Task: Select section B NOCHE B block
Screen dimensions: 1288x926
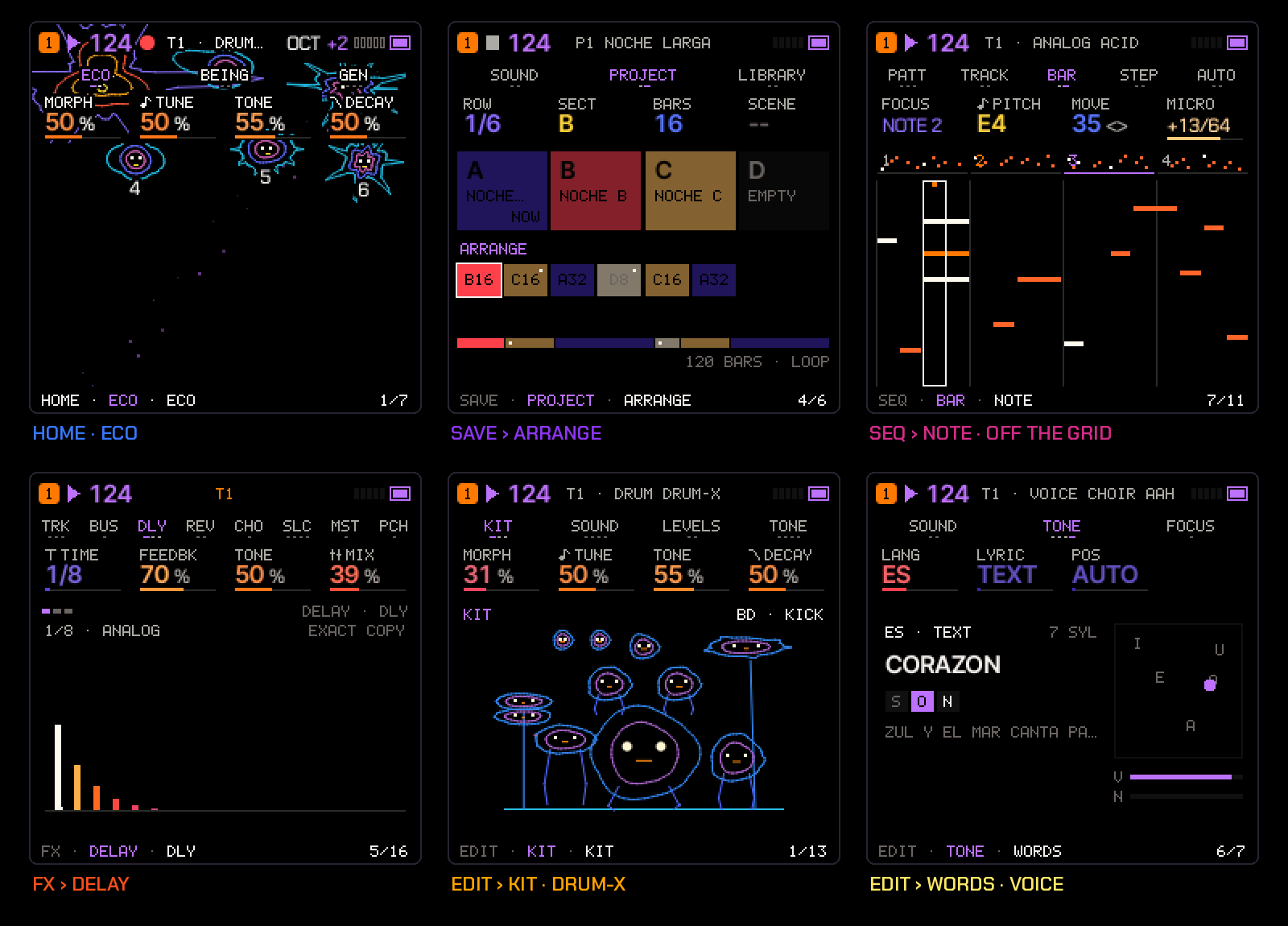Action: click(596, 191)
